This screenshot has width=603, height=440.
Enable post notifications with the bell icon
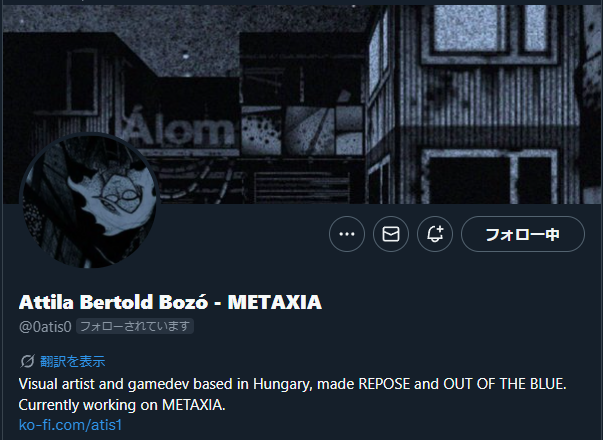point(435,234)
